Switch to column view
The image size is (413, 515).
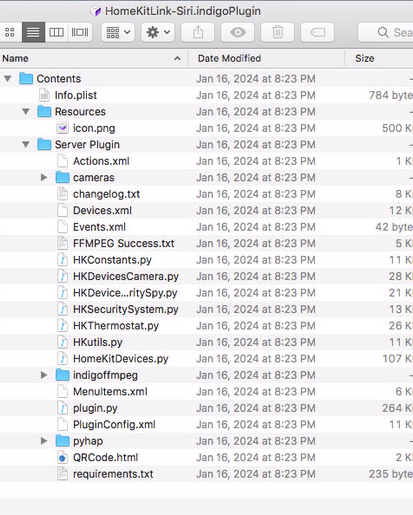click(56, 32)
